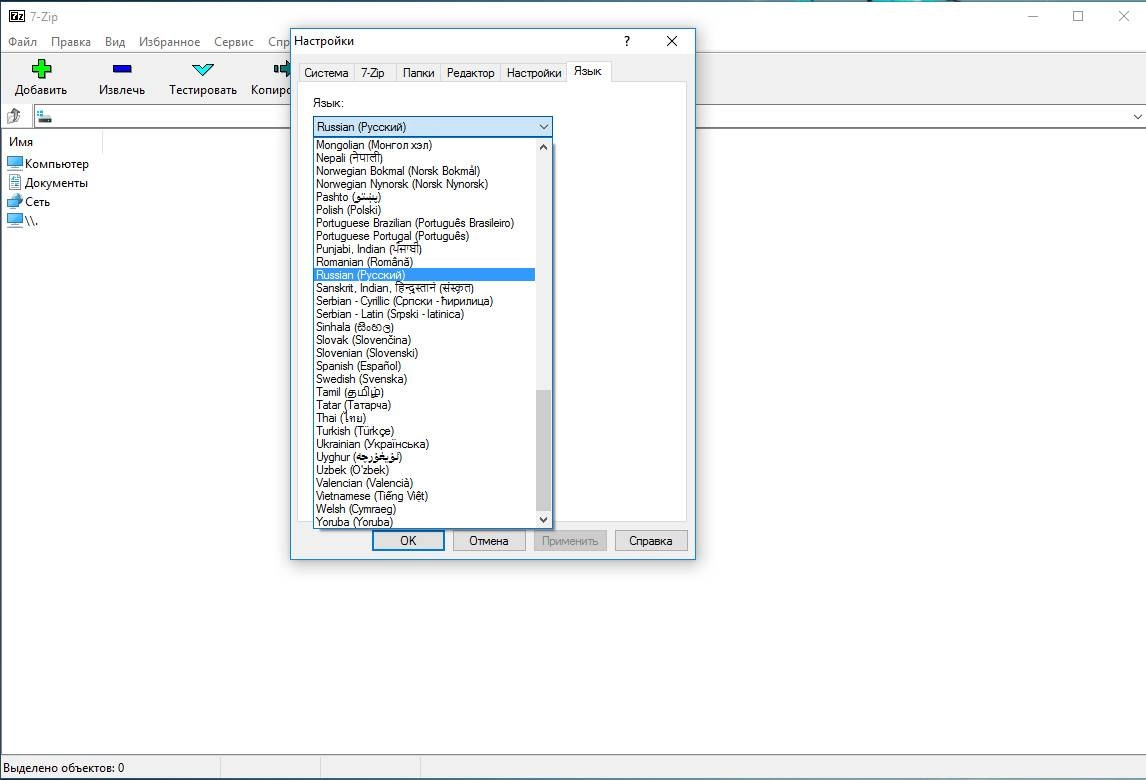Switch to the Редактор tab

click(471, 72)
